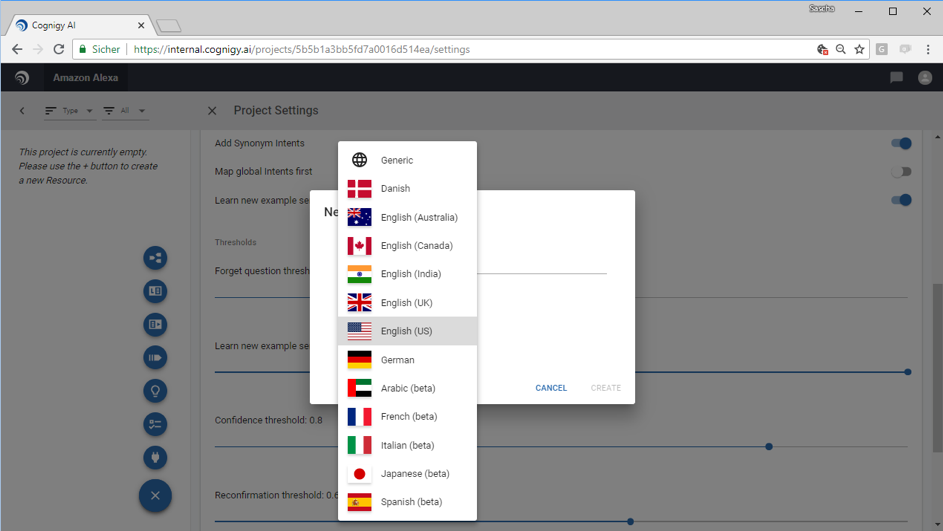Image resolution: width=943 pixels, height=531 pixels.
Task: Click the CANCEL button in dialog
Action: (x=551, y=388)
